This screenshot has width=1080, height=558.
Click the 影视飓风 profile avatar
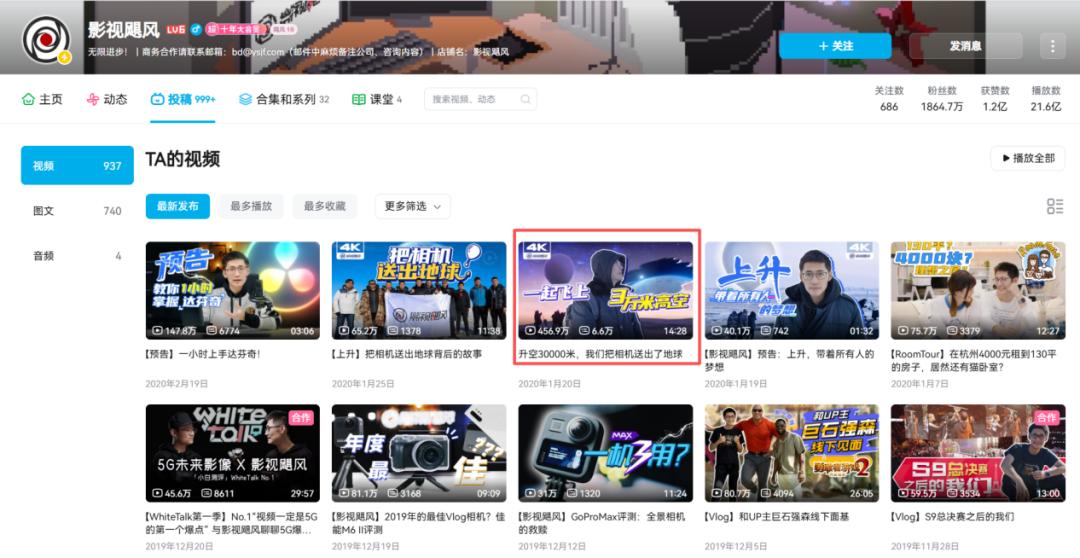point(46,41)
